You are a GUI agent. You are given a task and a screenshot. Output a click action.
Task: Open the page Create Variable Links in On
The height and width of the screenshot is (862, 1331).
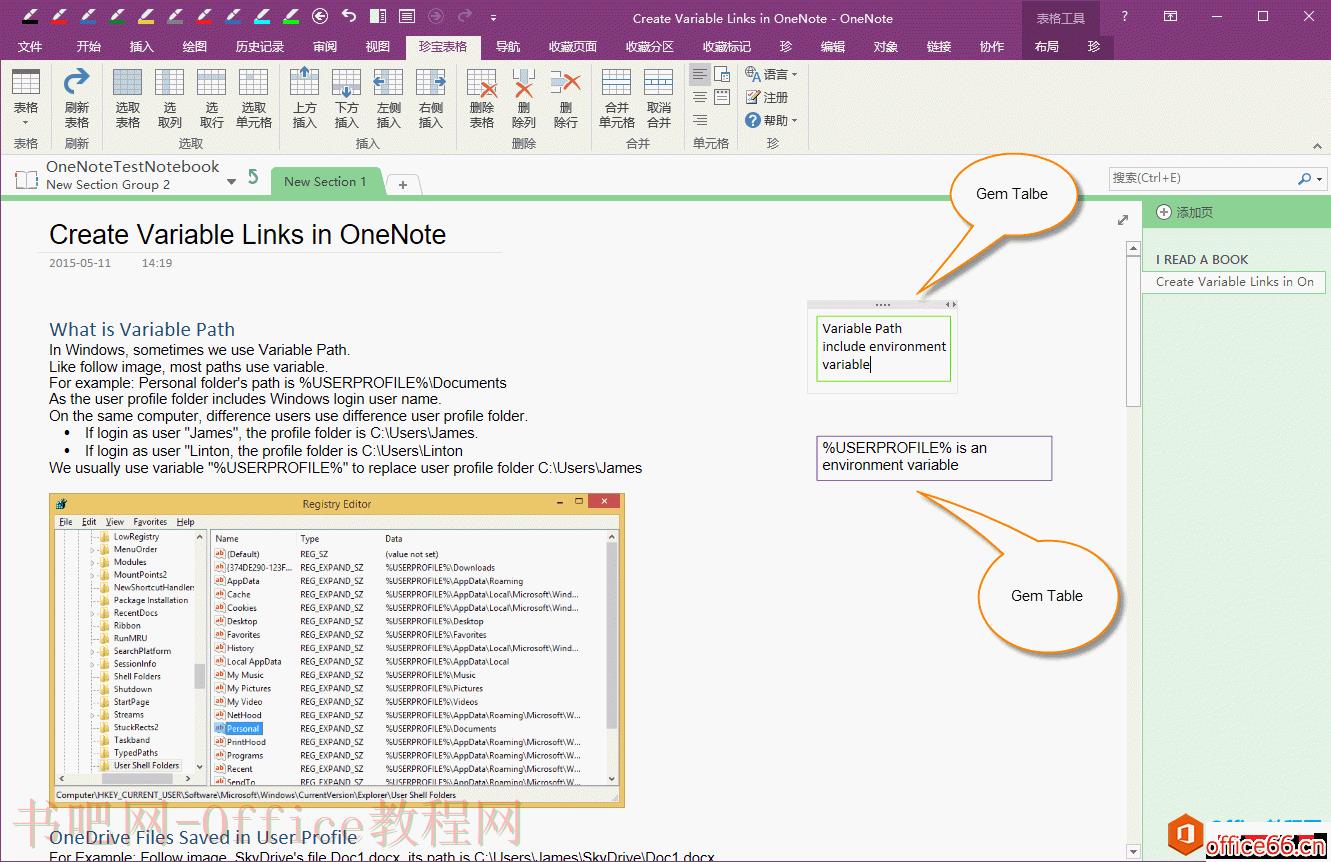click(x=1234, y=282)
